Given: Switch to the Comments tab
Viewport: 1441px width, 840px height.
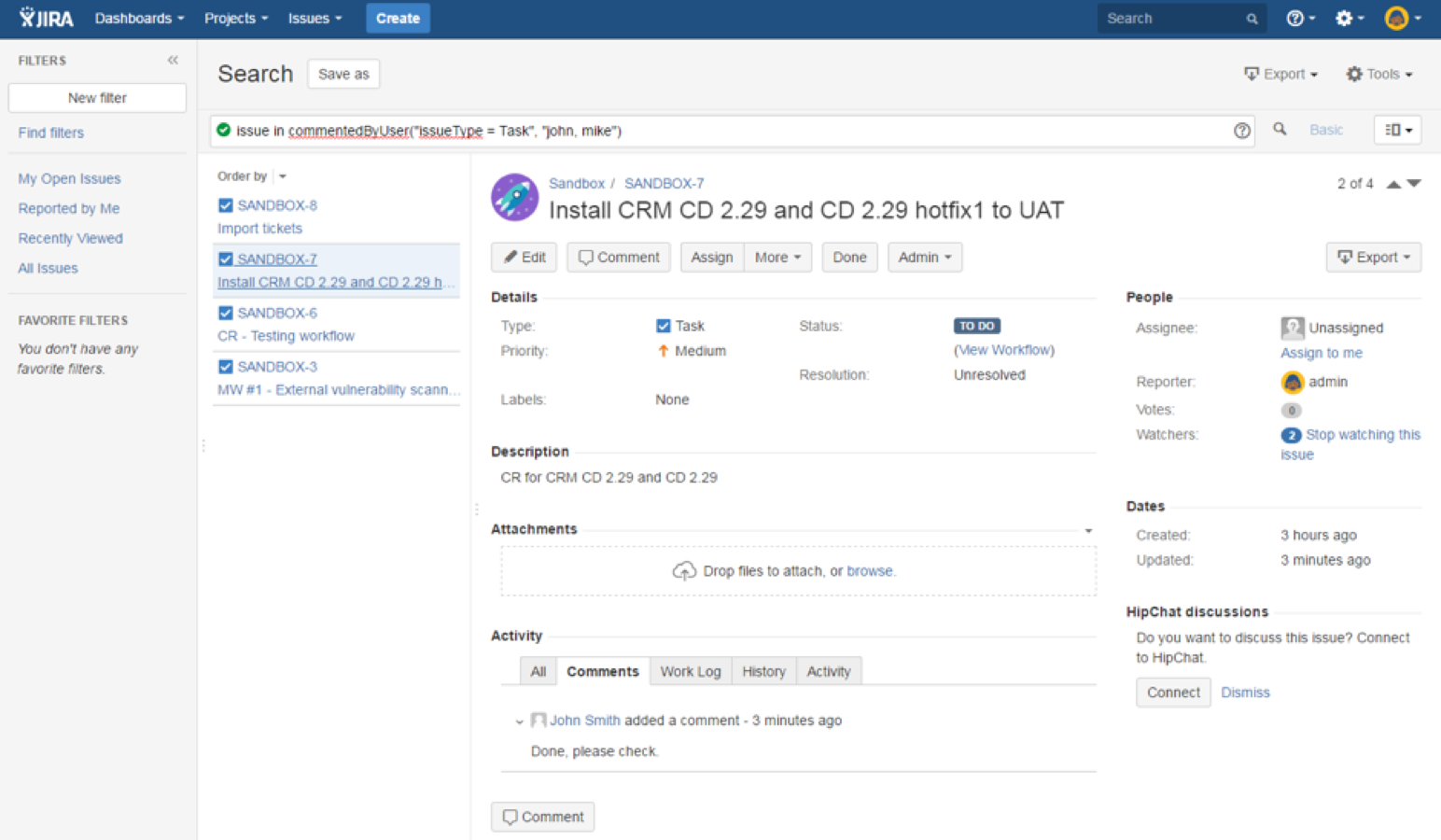Looking at the screenshot, I should [x=603, y=671].
